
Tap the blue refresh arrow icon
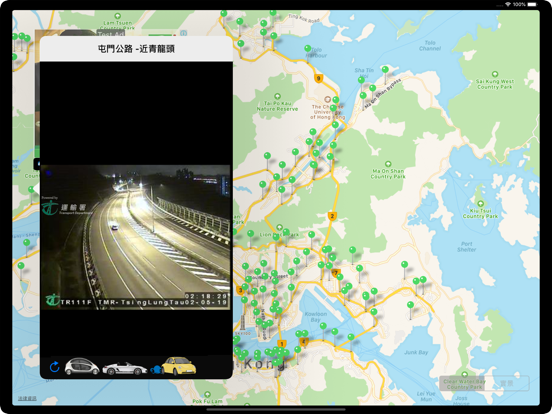[x=55, y=367]
